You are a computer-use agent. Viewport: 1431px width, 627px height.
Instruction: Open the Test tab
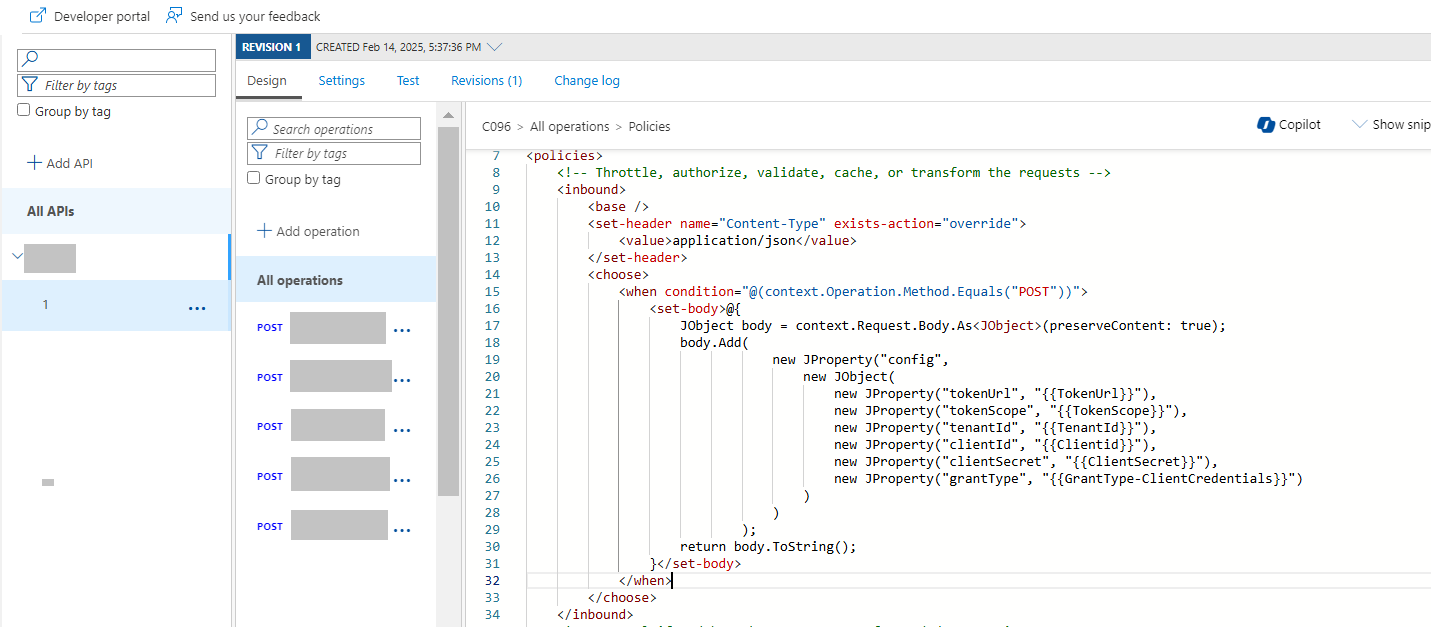tap(408, 81)
